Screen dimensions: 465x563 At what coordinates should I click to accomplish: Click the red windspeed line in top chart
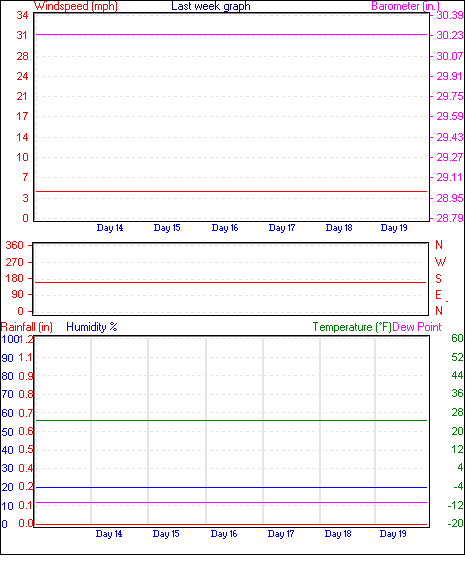coord(232,191)
